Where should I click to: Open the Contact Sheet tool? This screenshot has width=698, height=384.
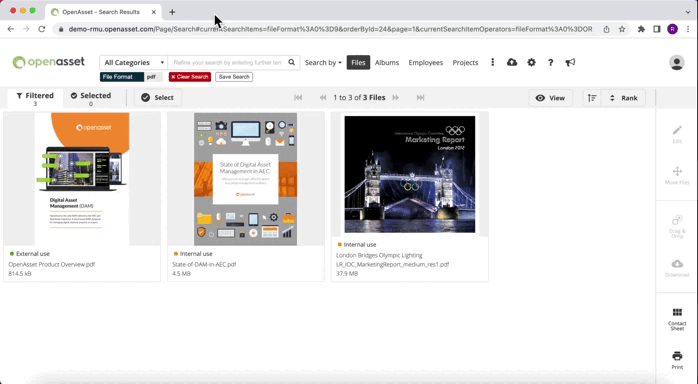(677, 319)
